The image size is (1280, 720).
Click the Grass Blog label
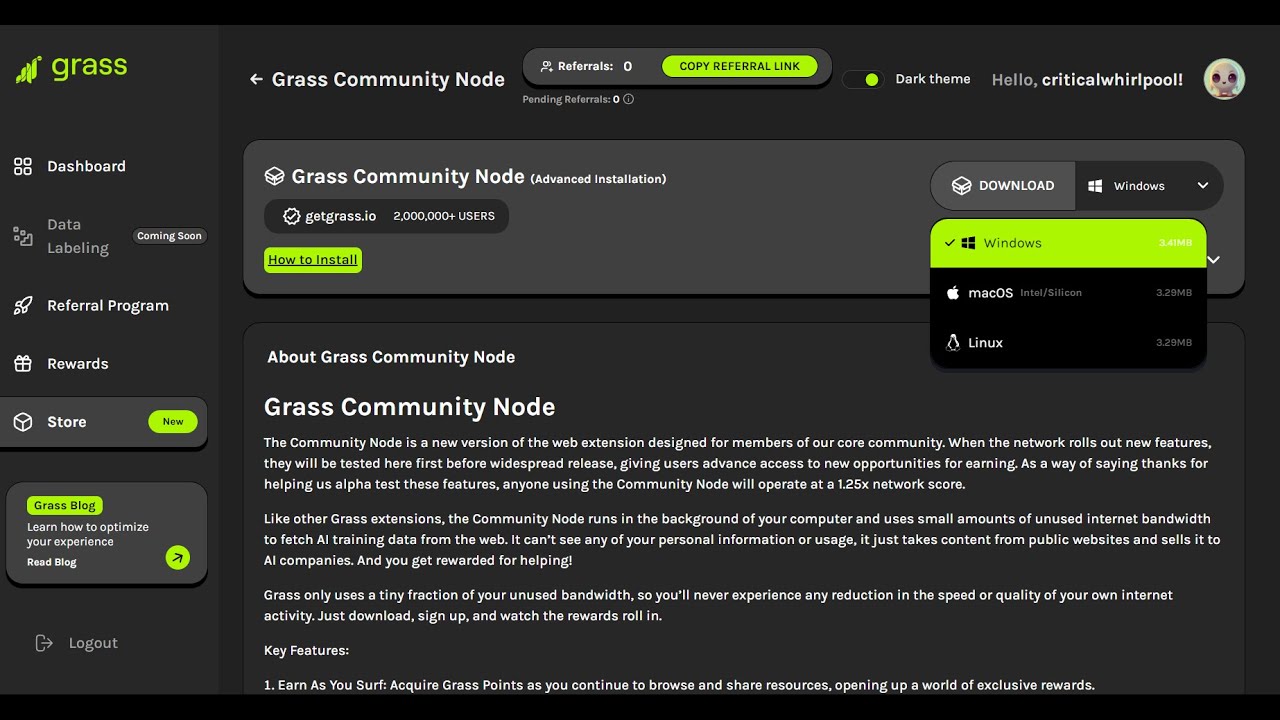[65, 506]
